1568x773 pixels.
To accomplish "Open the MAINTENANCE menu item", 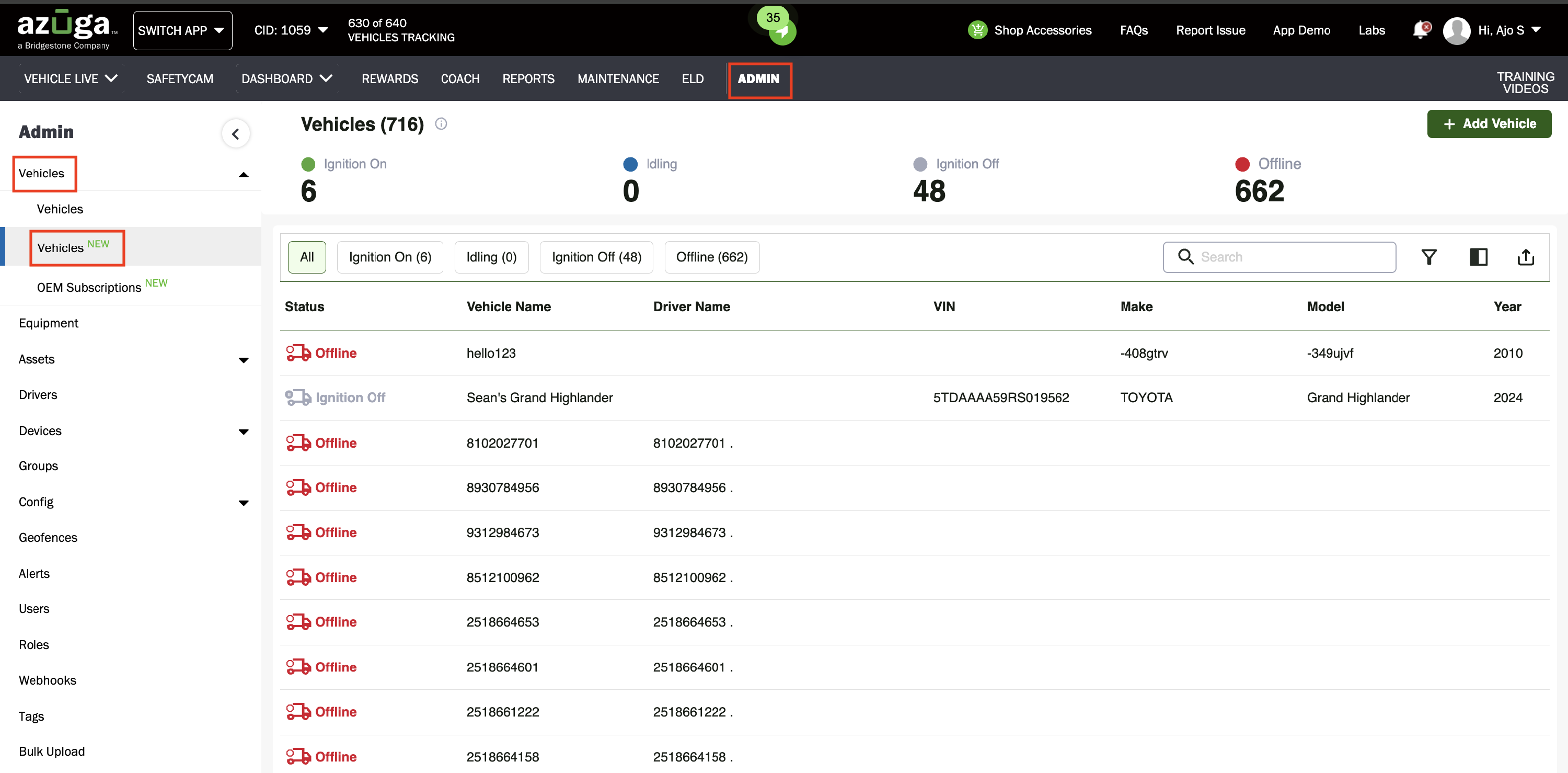I will point(618,78).
